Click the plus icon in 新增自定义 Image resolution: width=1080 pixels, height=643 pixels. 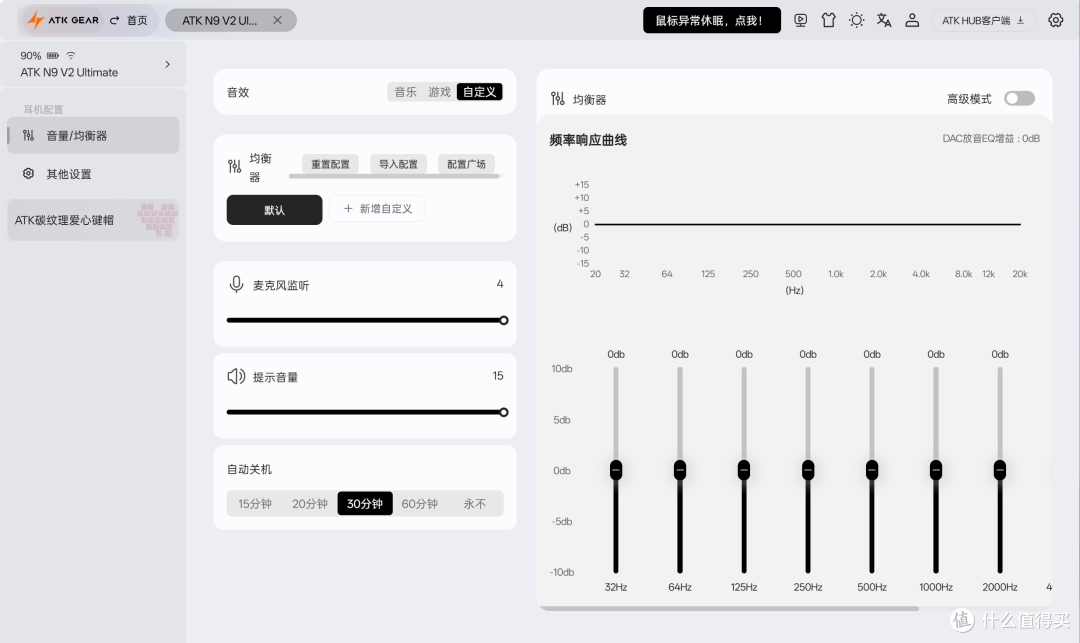pos(348,209)
